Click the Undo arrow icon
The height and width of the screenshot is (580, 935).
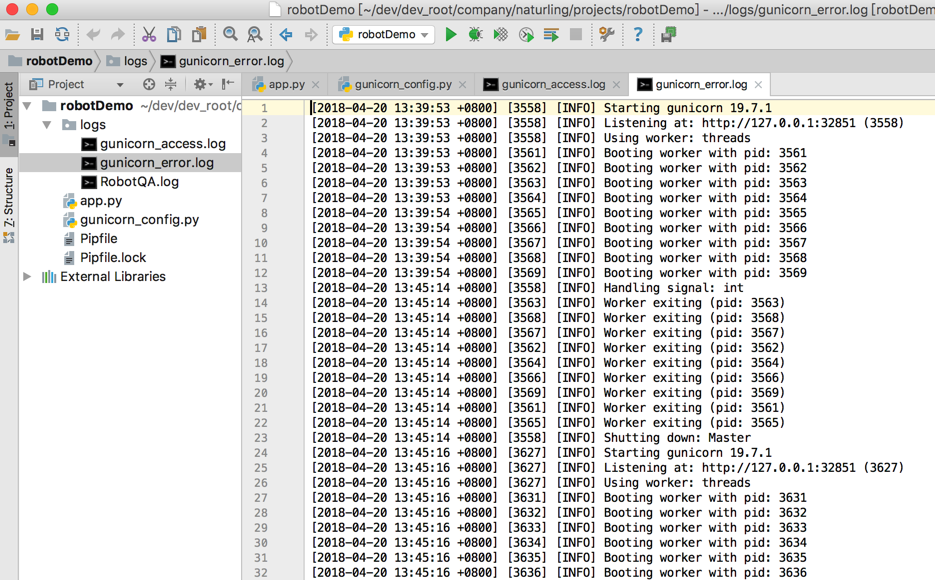click(x=93, y=35)
